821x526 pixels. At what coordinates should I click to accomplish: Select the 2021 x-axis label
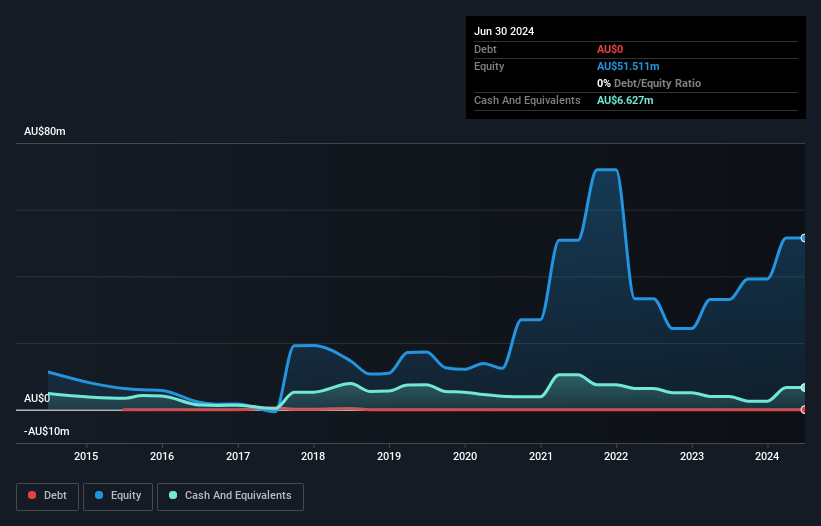pos(540,456)
